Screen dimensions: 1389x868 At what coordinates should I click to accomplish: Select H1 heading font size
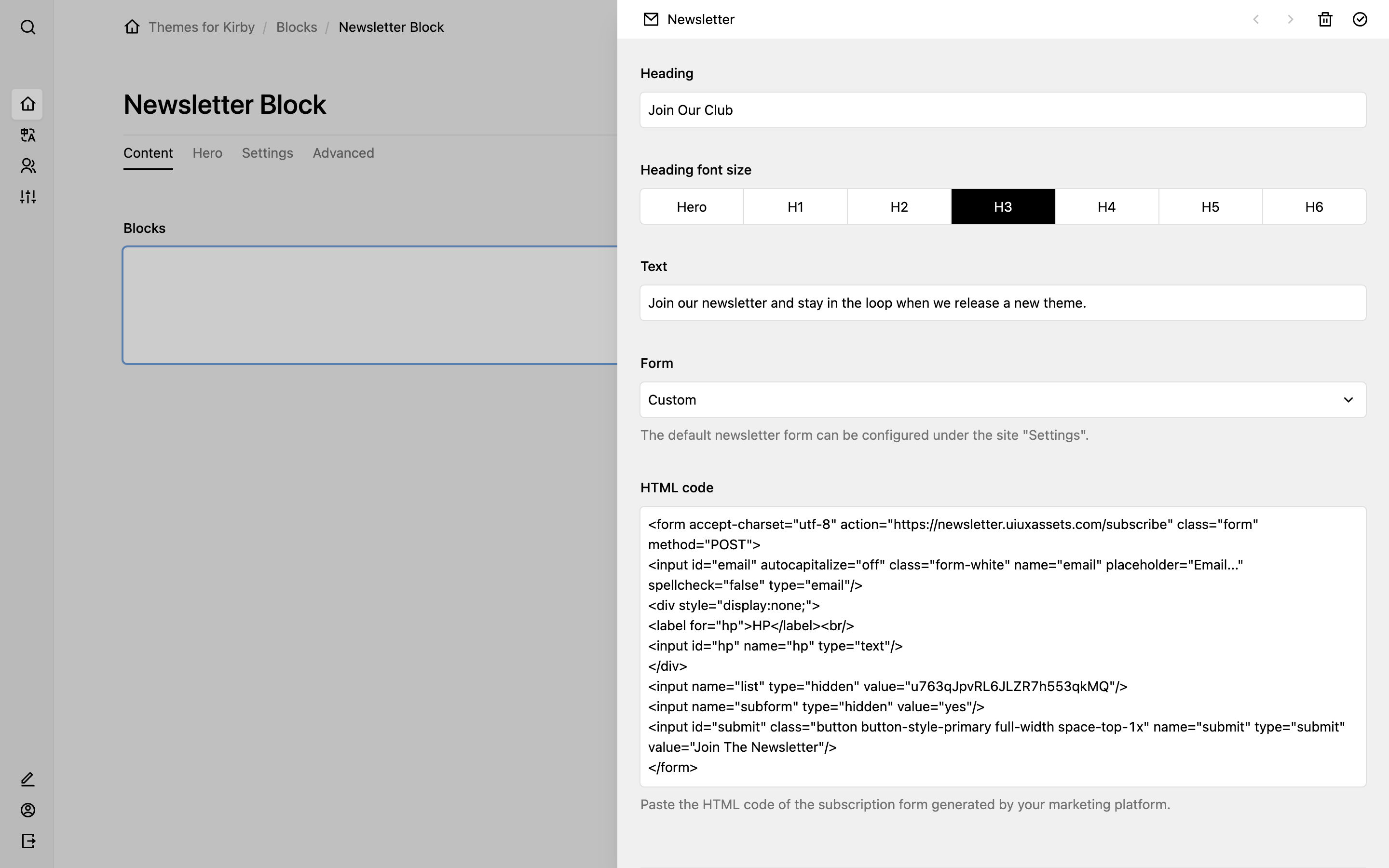click(795, 207)
